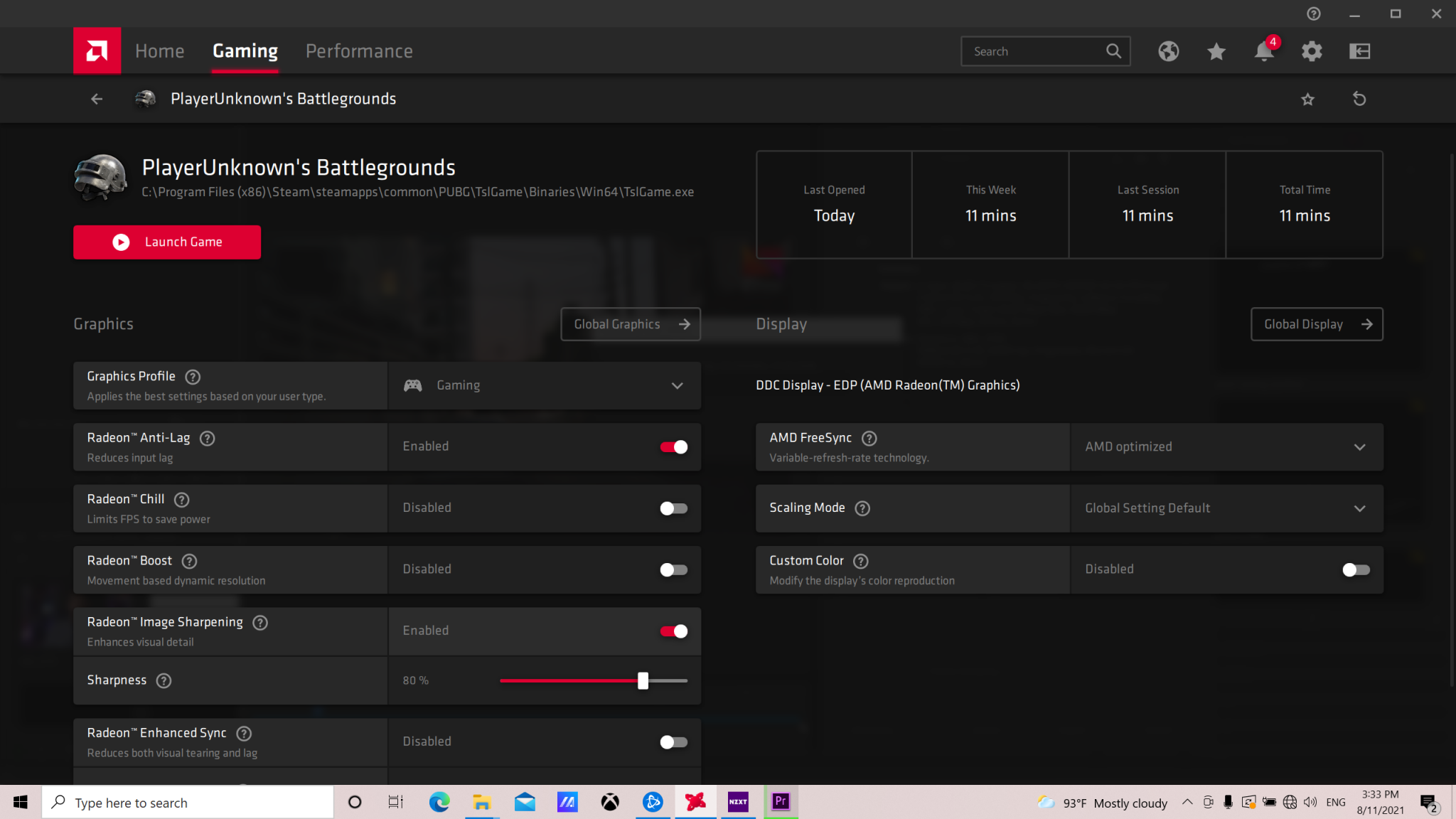Disable Radeon Image Sharpening toggle
This screenshot has width=1456, height=819.
[x=673, y=631]
